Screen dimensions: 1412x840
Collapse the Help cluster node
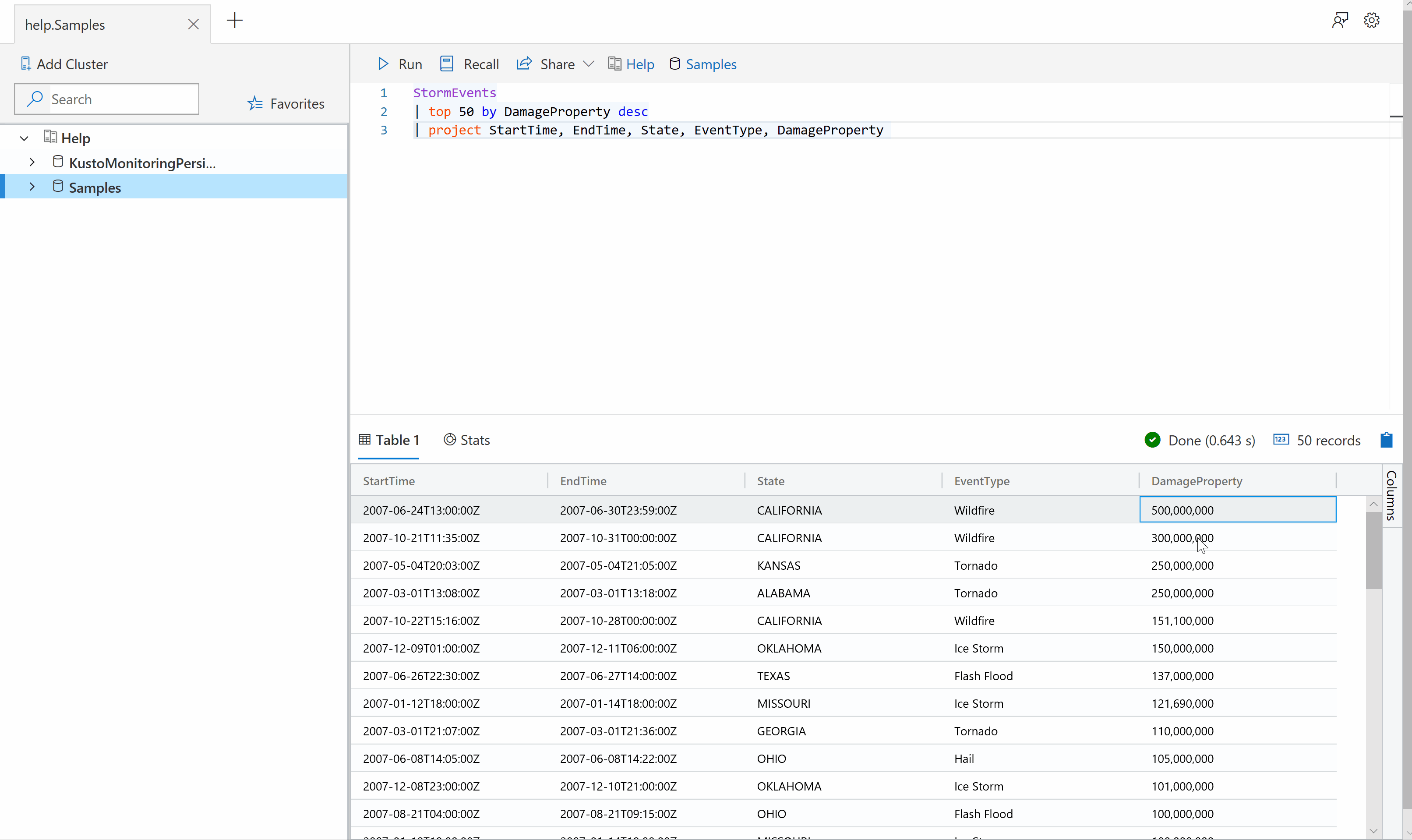[x=24, y=138]
